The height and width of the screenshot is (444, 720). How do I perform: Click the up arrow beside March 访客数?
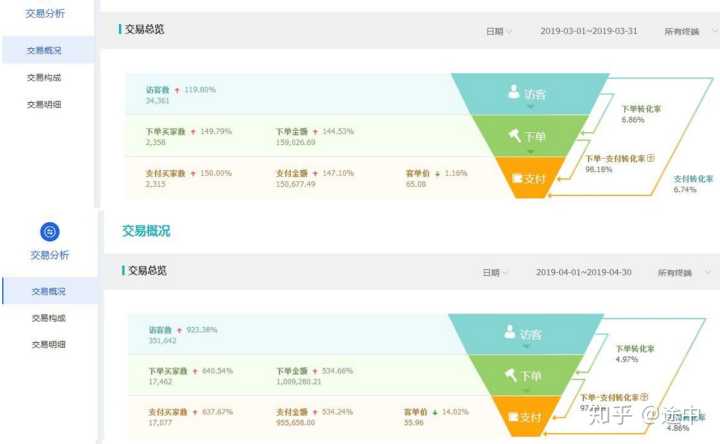pyautogui.click(x=177, y=90)
